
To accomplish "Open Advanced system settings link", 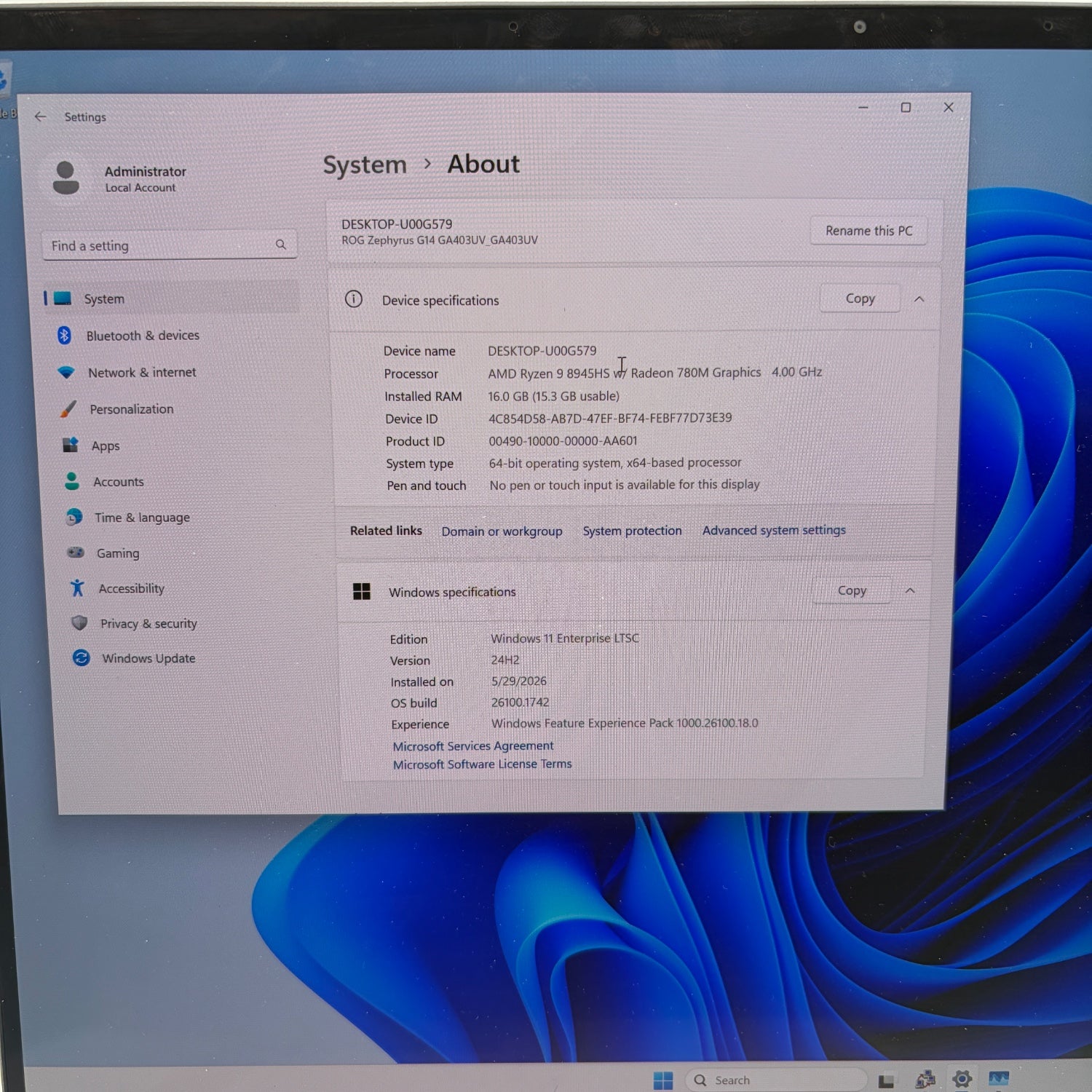I will tap(774, 530).
